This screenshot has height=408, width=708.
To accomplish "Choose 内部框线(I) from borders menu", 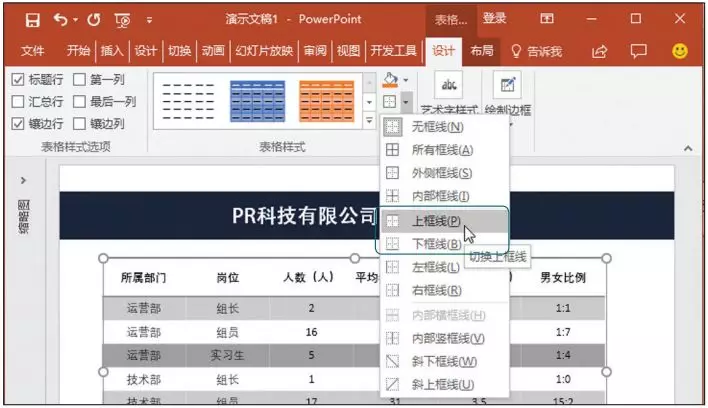I will pos(445,196).
